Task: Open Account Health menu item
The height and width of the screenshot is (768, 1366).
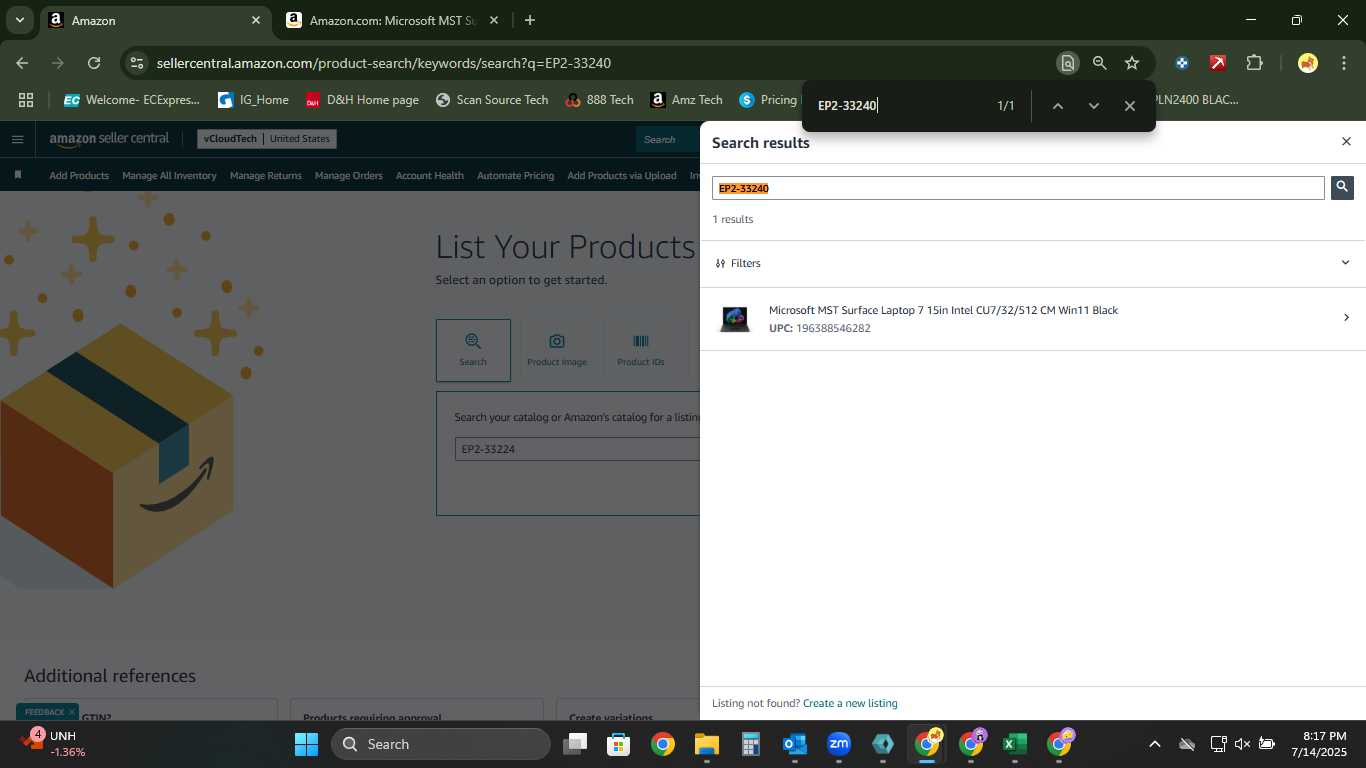Action: click(430, 175)
